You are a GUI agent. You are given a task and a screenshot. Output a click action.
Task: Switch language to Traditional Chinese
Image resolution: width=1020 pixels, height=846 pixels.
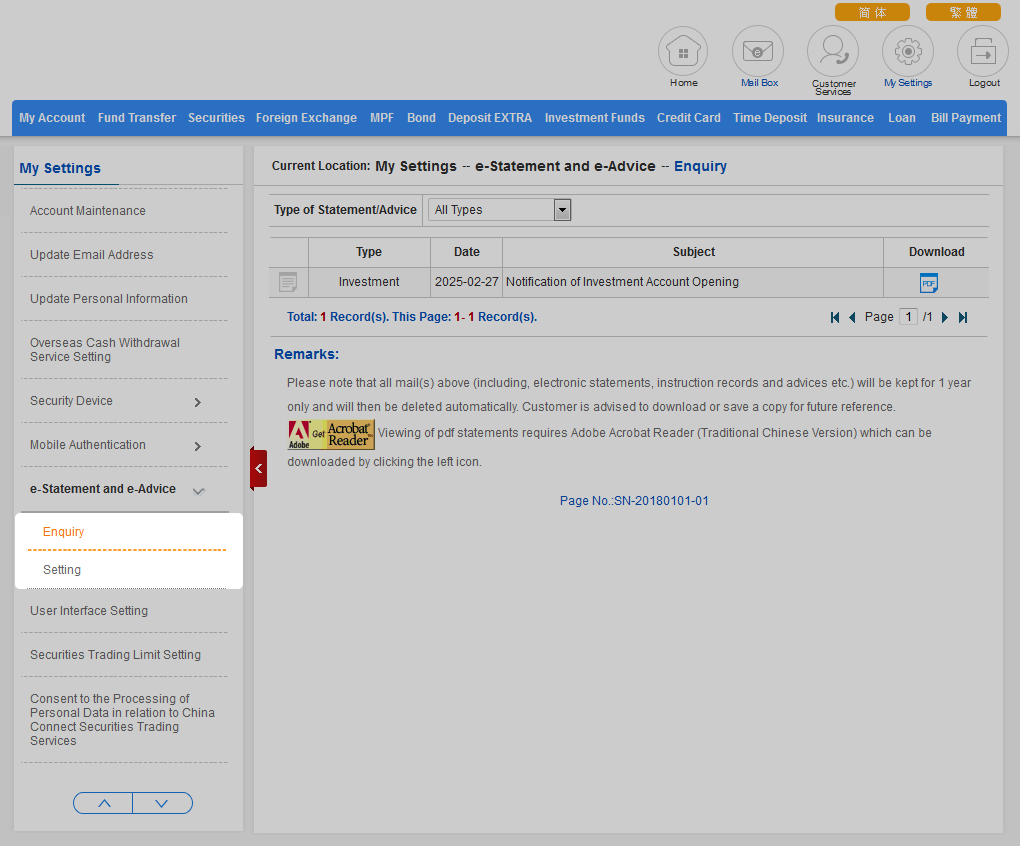click(x=962, y=12)
